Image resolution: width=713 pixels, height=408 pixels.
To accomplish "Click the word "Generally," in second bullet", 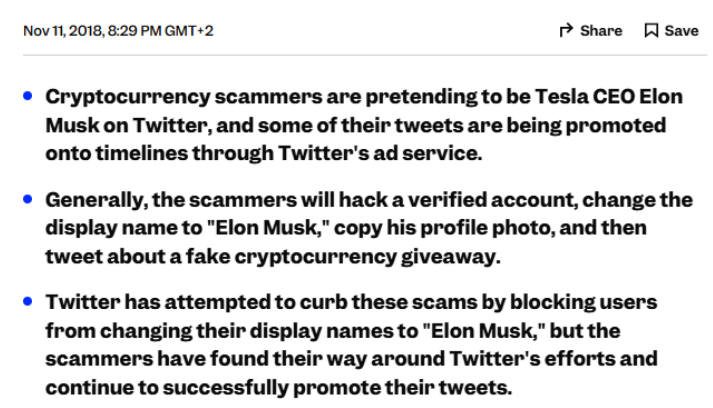I will click(96, 200).
